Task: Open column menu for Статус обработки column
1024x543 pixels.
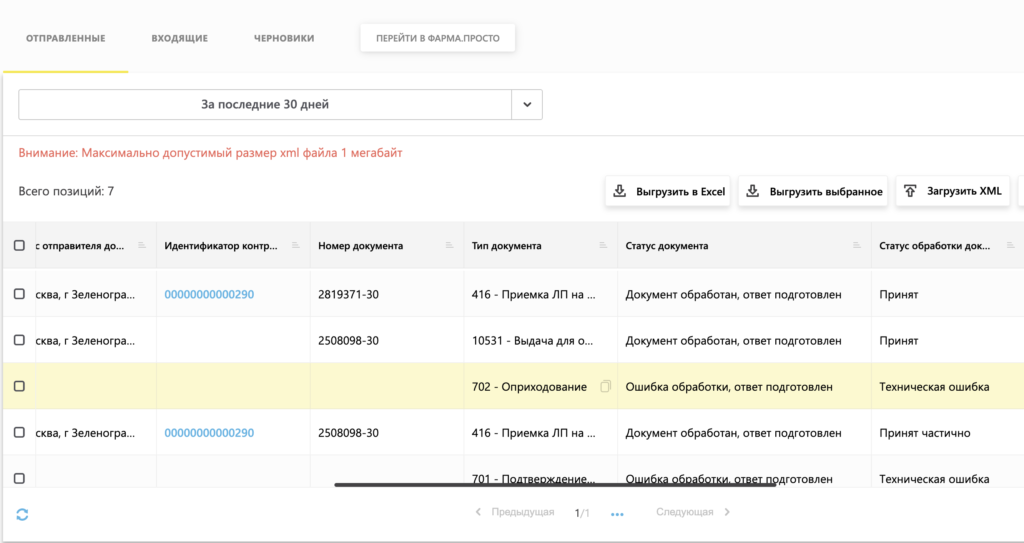Action: (1009, 246)
